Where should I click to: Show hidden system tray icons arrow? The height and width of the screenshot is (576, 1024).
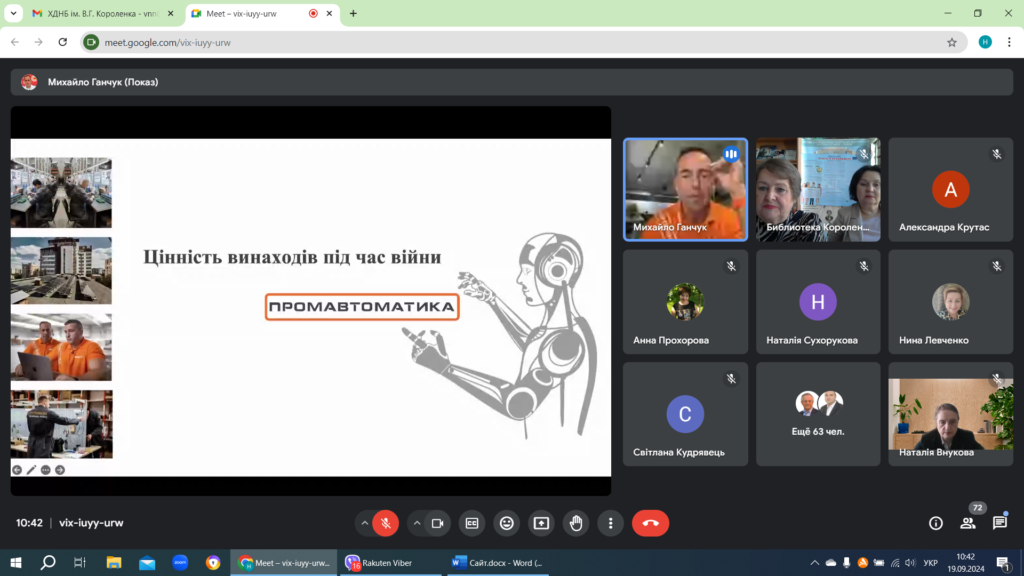814,562
